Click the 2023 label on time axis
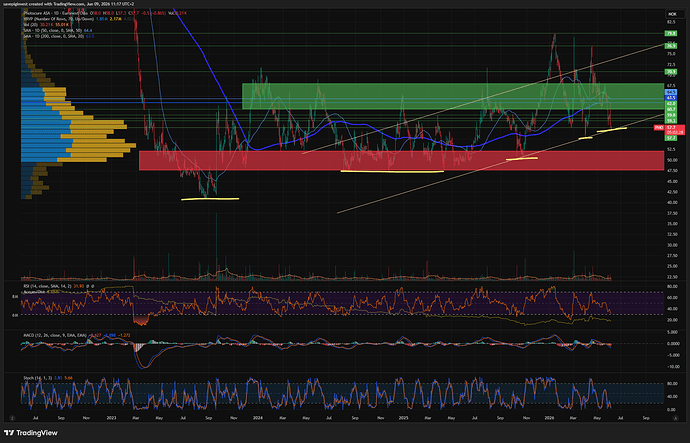Image resolution: width=690 pixels, height=443 pixels. [111, 418]
